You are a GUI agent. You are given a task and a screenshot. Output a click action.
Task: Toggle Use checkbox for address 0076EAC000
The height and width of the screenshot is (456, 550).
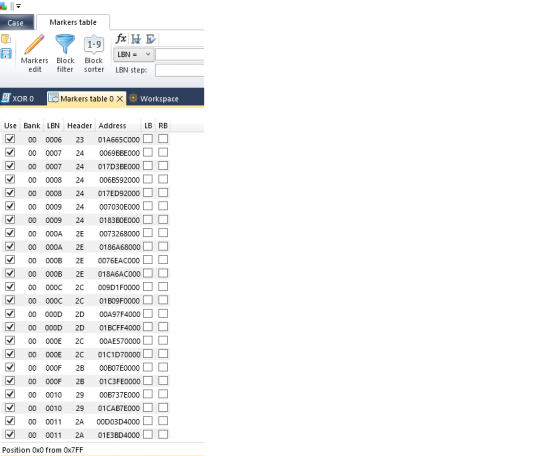(x=10, y=260)
